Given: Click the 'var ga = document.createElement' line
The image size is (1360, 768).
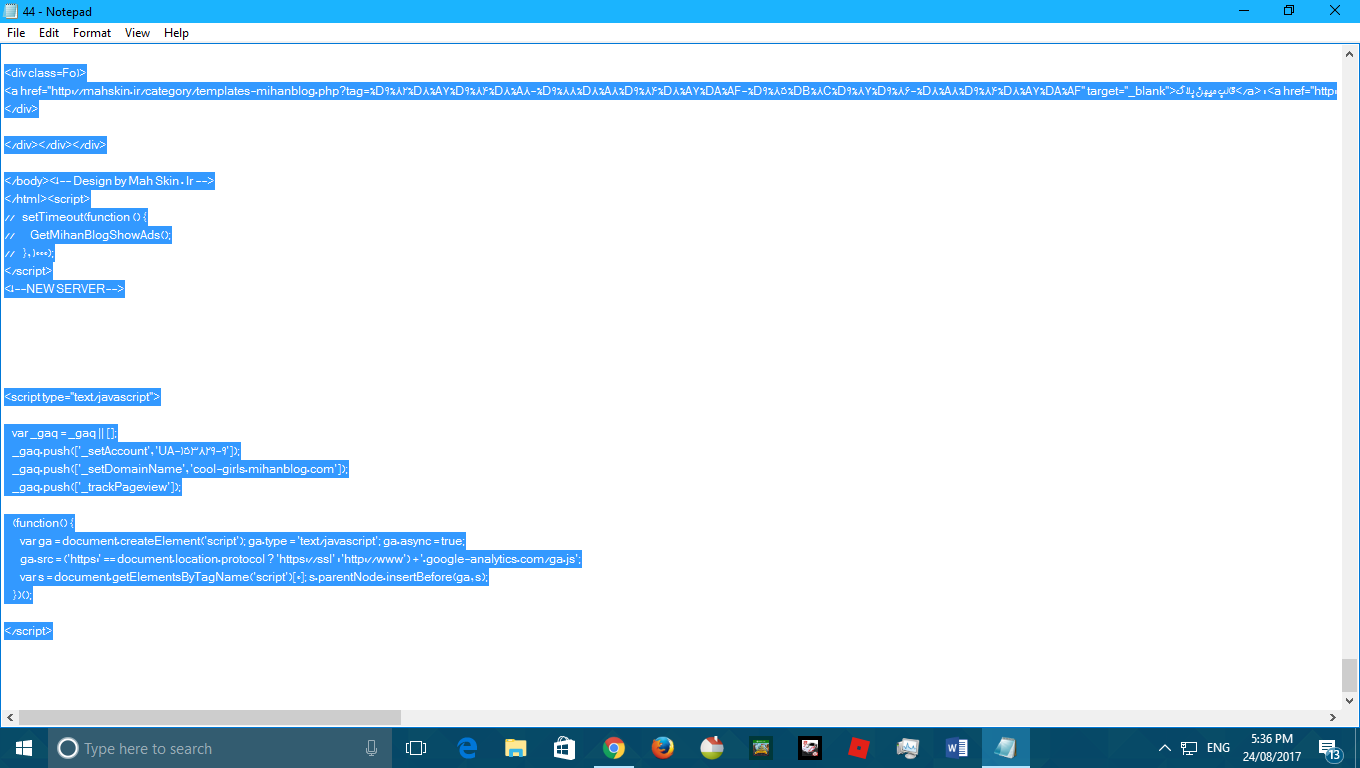Looking at the screenshot, I should 235,541.
